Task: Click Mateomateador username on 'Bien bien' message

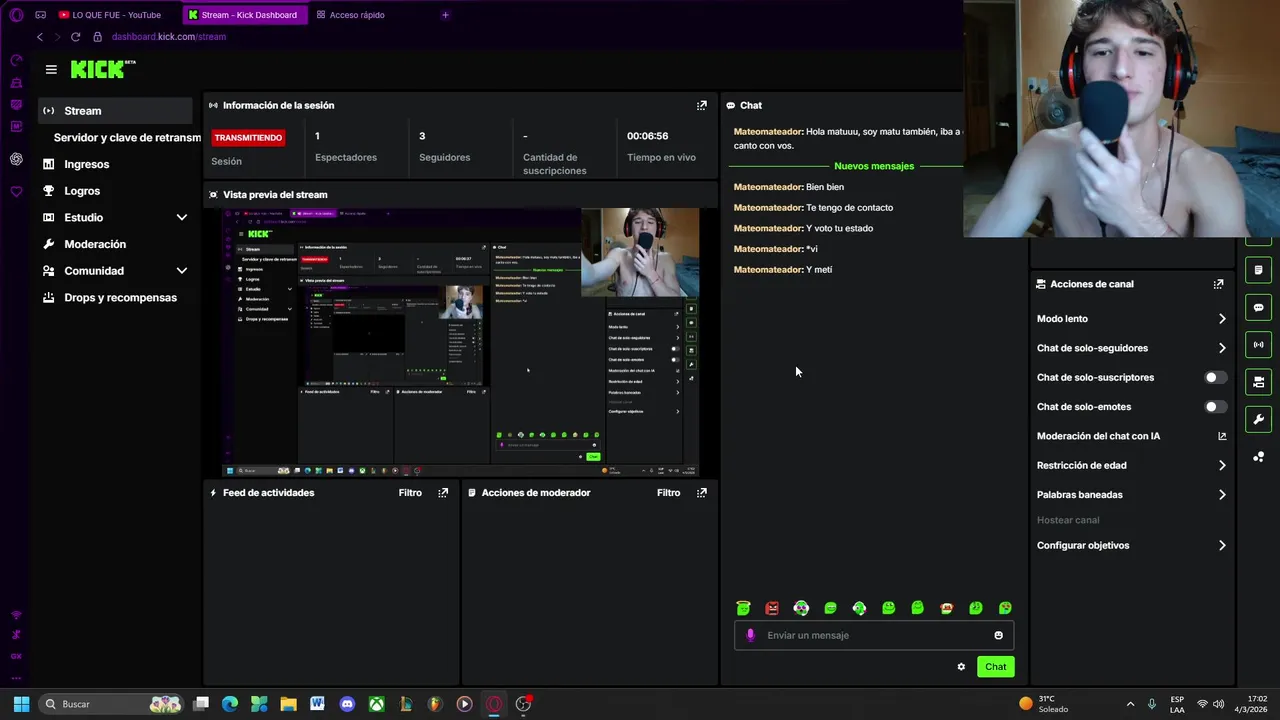Action: tap(768, 187)
